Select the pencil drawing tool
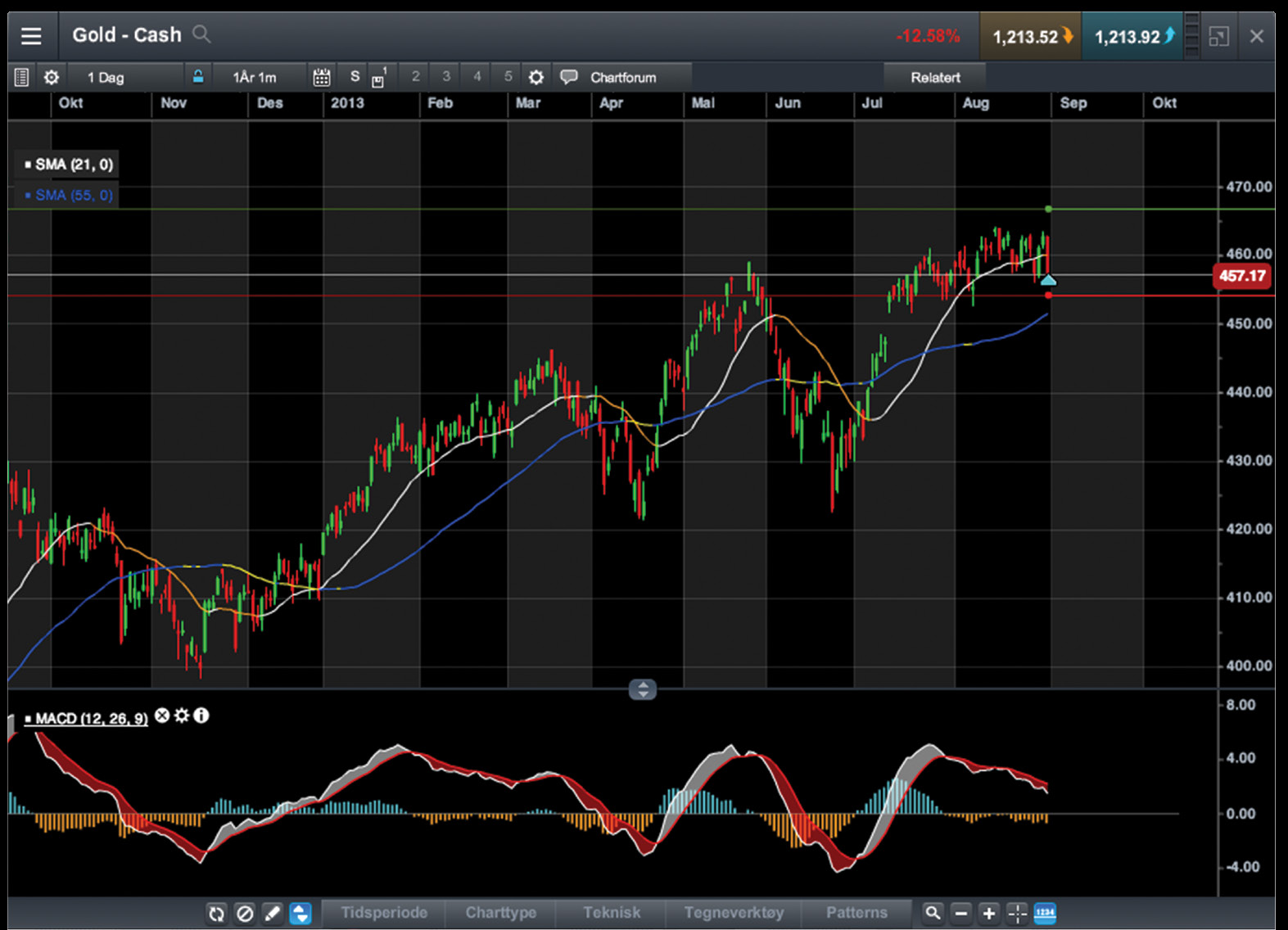This screenshot has width=1288, height=930. coord(273,913)
